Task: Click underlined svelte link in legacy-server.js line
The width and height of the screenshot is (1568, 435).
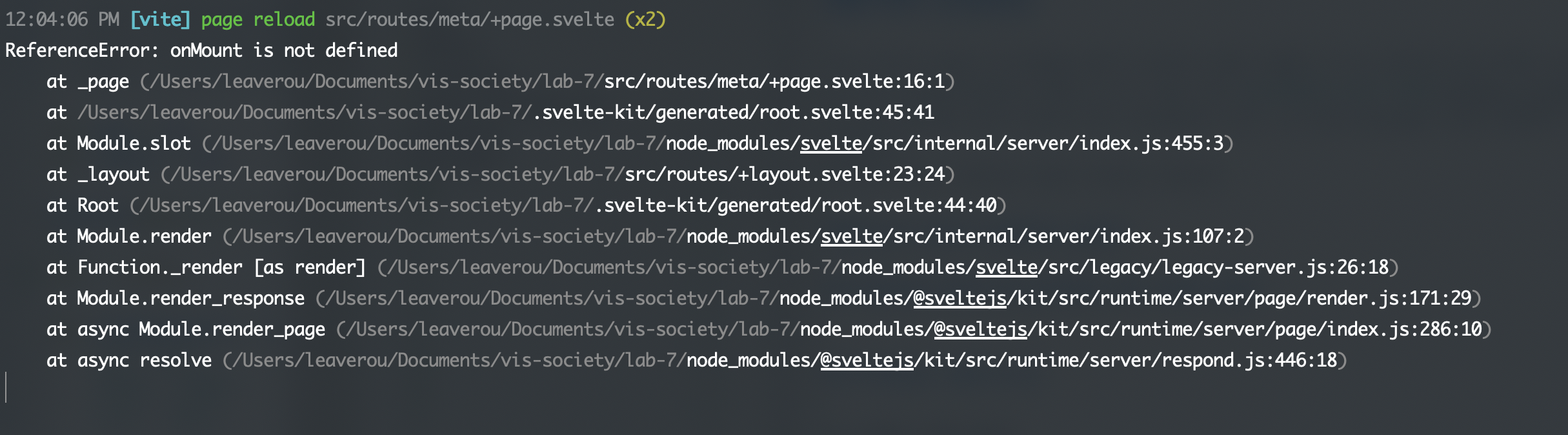Action: point(1006,268)
